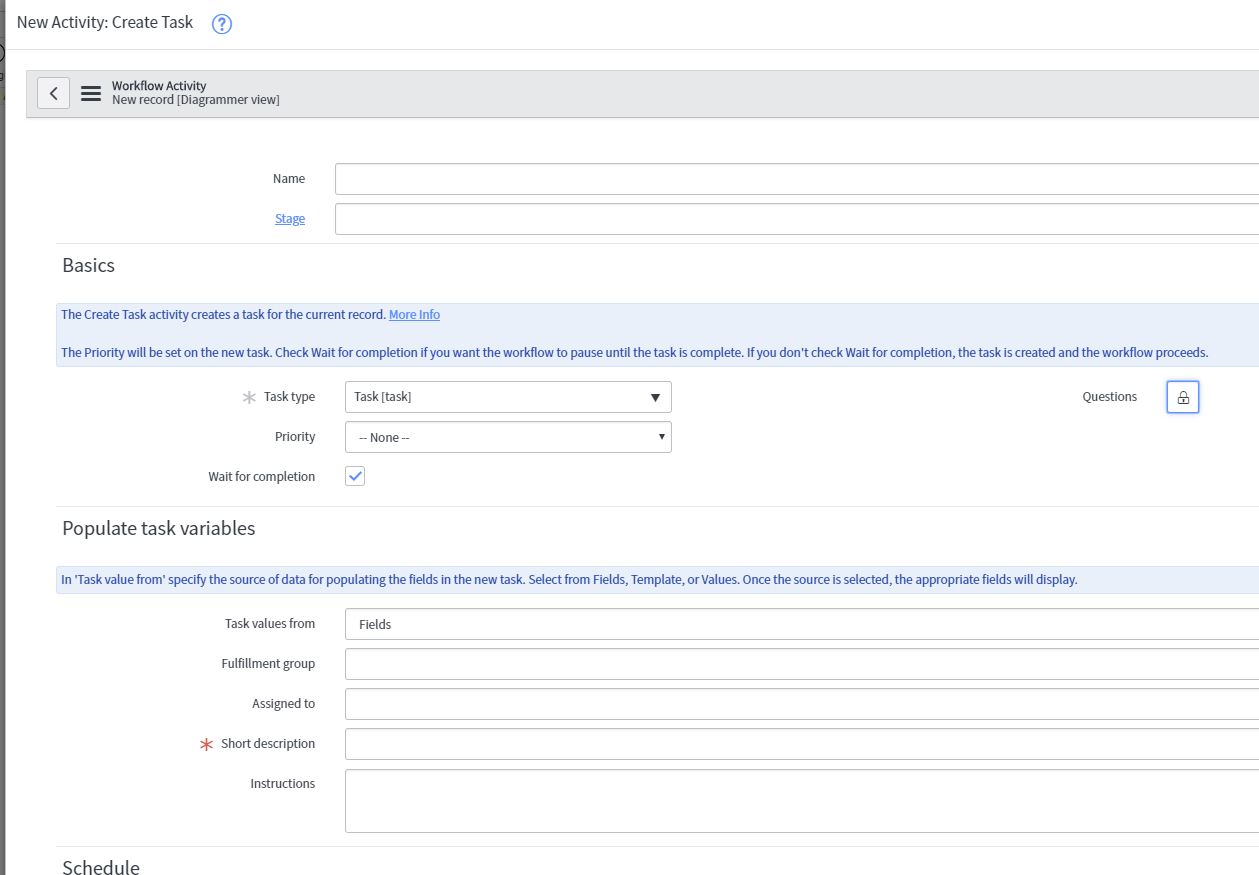Focus the Short description field
Screen dimensions: 1259x875
[x=700, y=743]
